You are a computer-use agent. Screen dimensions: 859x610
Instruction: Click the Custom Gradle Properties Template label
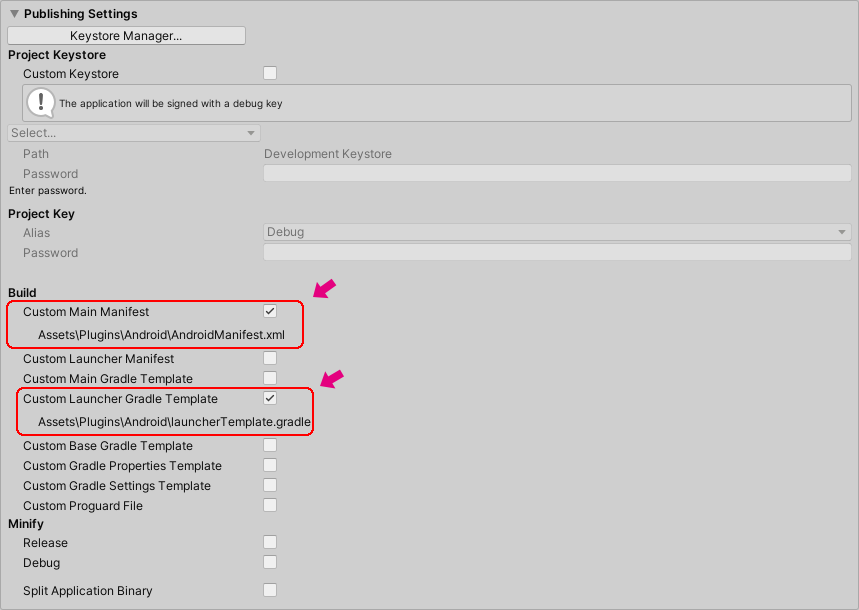[122, 466]
